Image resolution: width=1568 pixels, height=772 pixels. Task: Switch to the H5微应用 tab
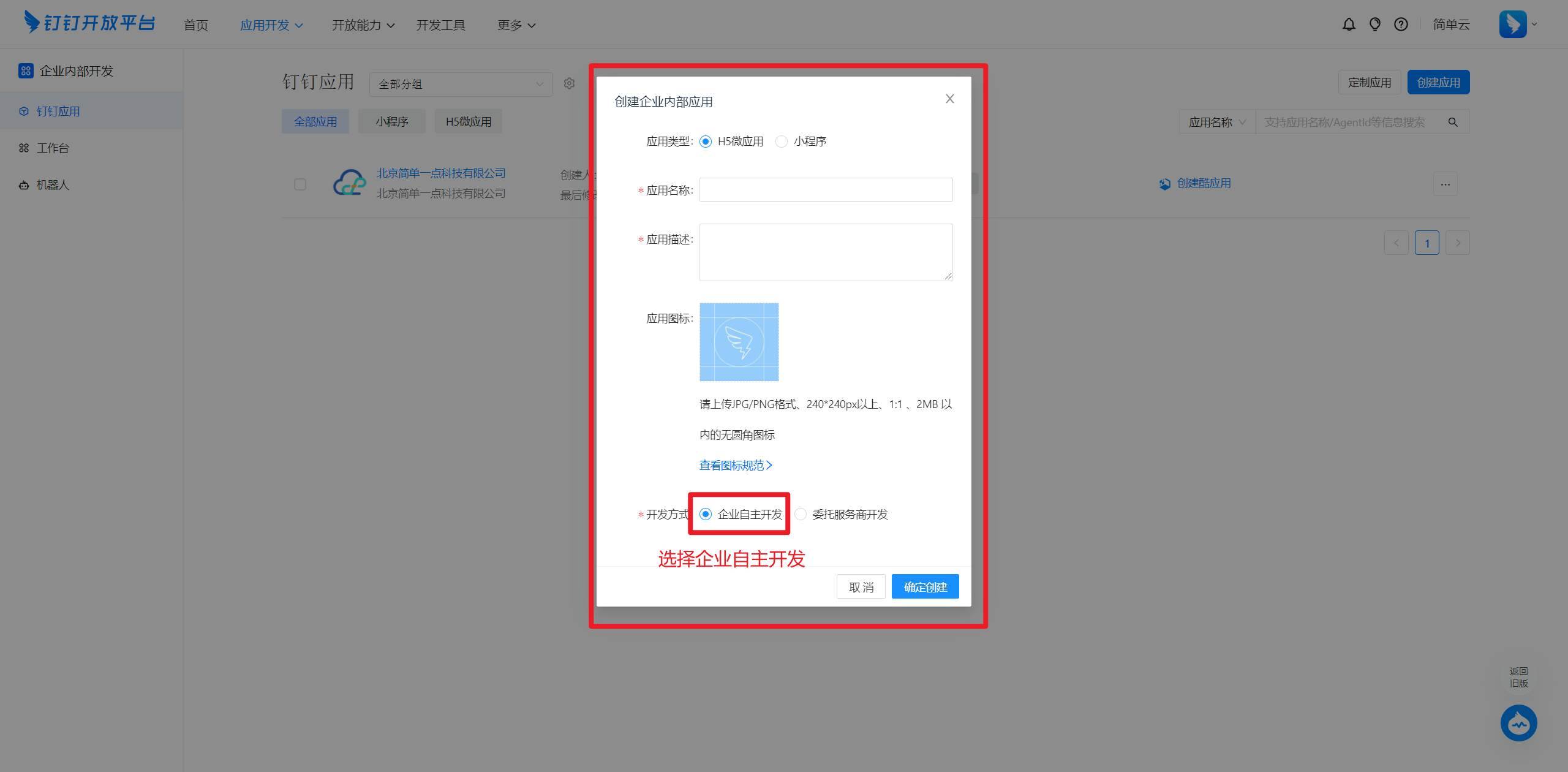(x=468, y=121)
